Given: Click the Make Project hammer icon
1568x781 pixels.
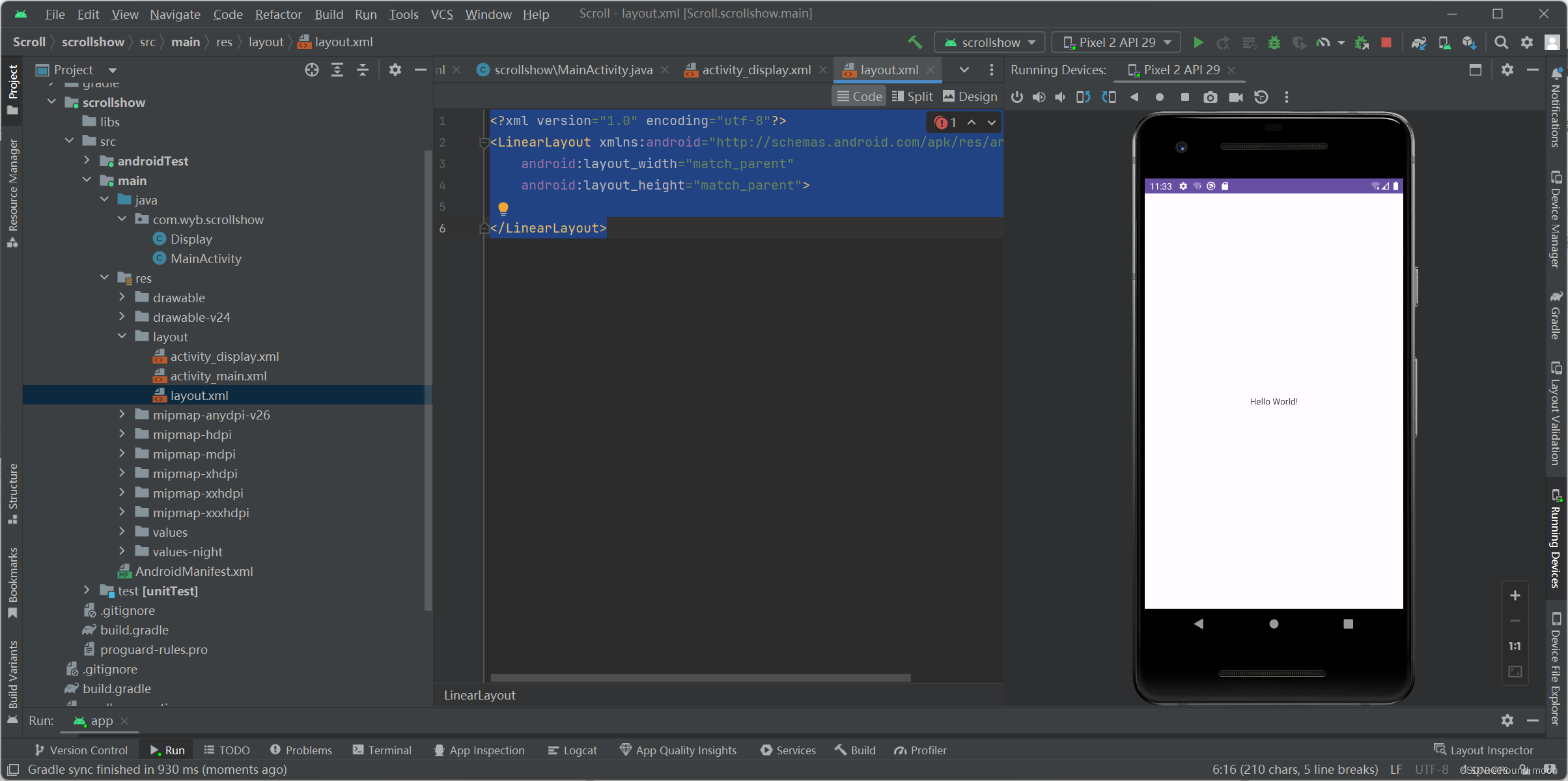Looking at the screenshot, I should pyautogui.click(x=915, y=42).
